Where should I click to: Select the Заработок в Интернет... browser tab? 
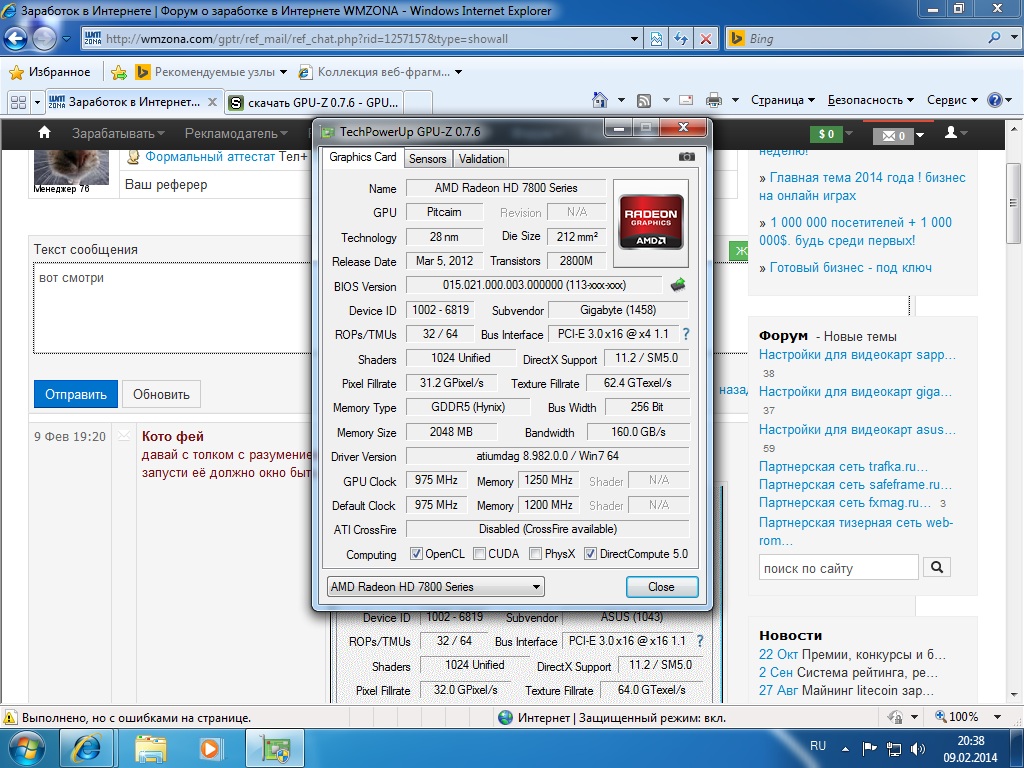tap(133, 102)
